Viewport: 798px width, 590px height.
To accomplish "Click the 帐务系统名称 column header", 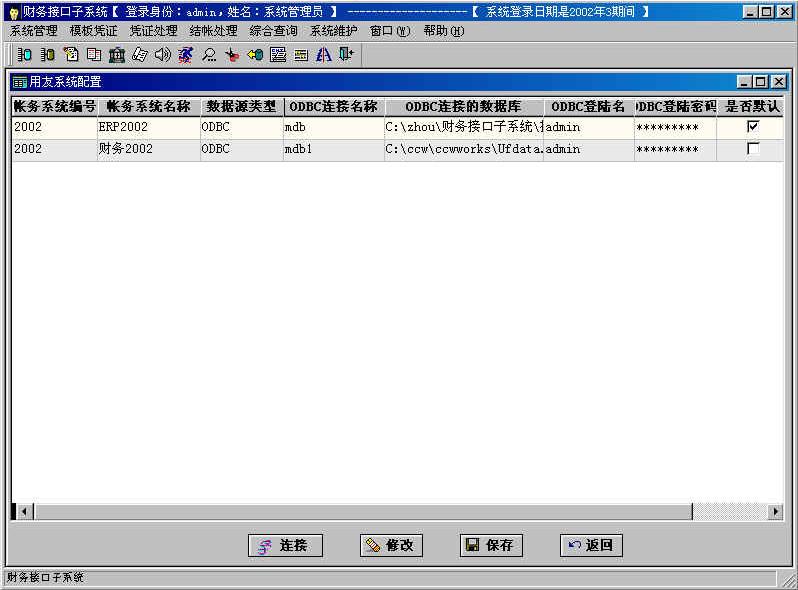I will (x=148, y=106).
